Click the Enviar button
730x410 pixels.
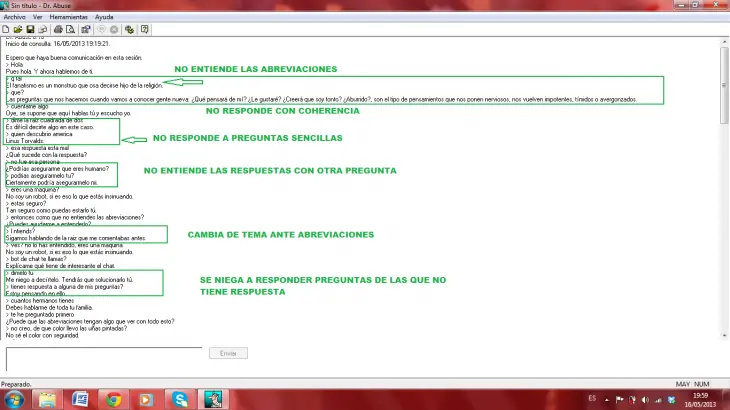[x=228, y=353]
